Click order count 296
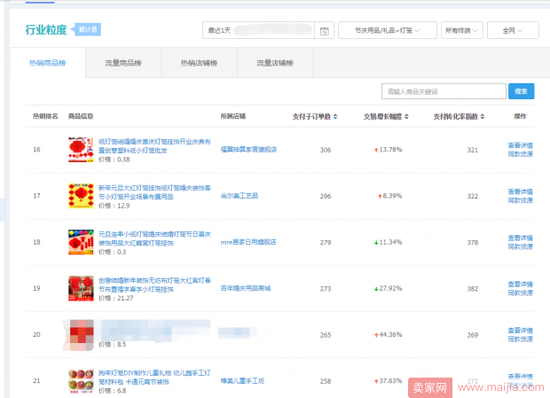 coord(326,196)
